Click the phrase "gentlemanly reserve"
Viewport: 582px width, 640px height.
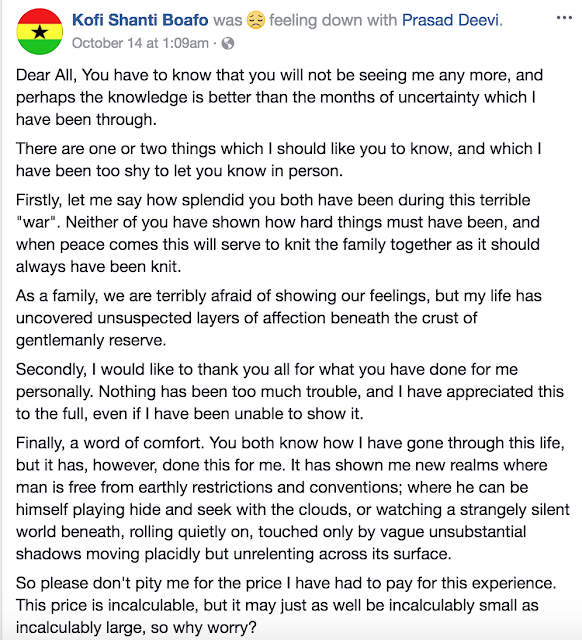[91, 340]
